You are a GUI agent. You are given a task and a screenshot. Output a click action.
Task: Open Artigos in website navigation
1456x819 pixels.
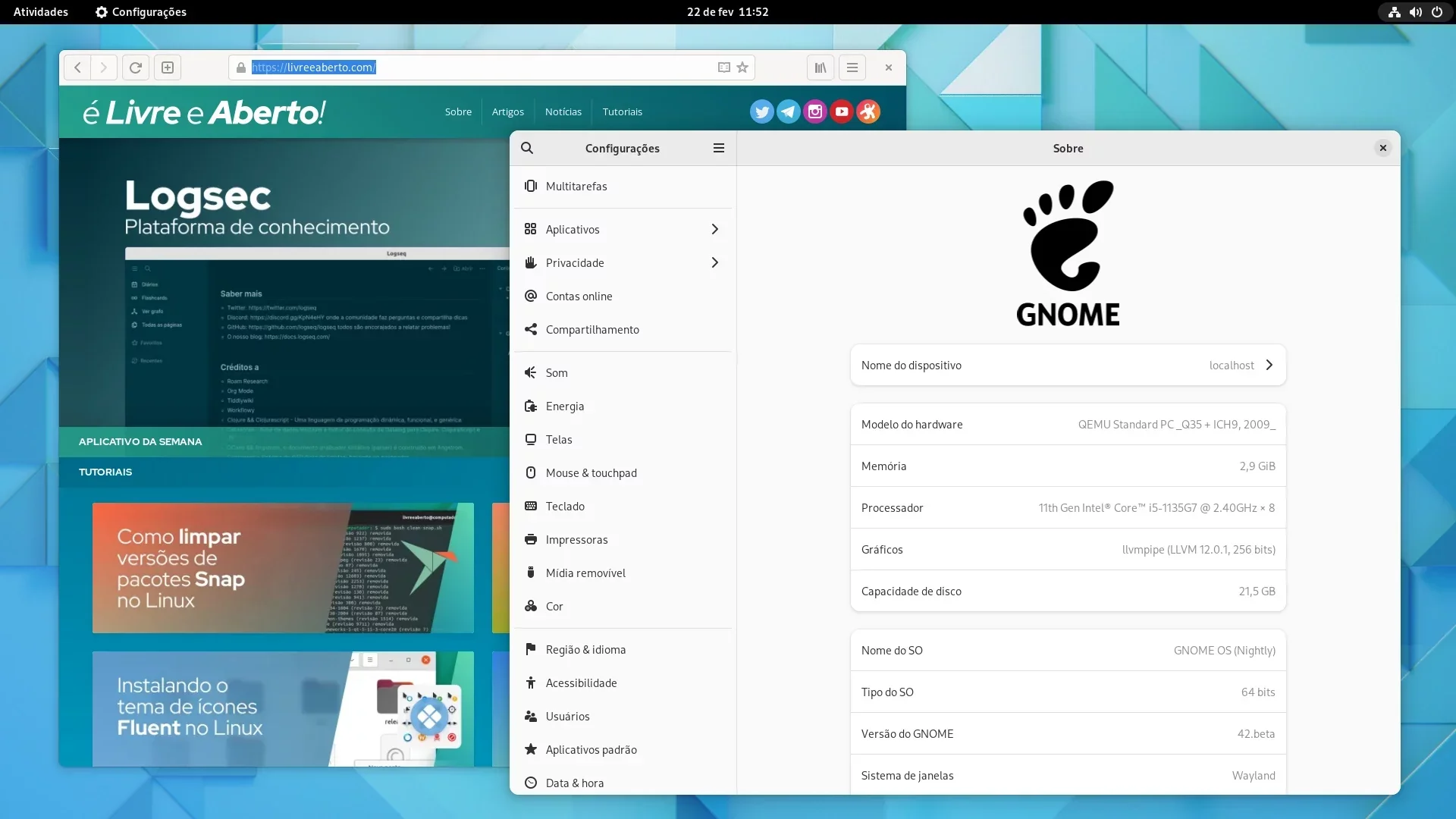(x=508, y=111)
